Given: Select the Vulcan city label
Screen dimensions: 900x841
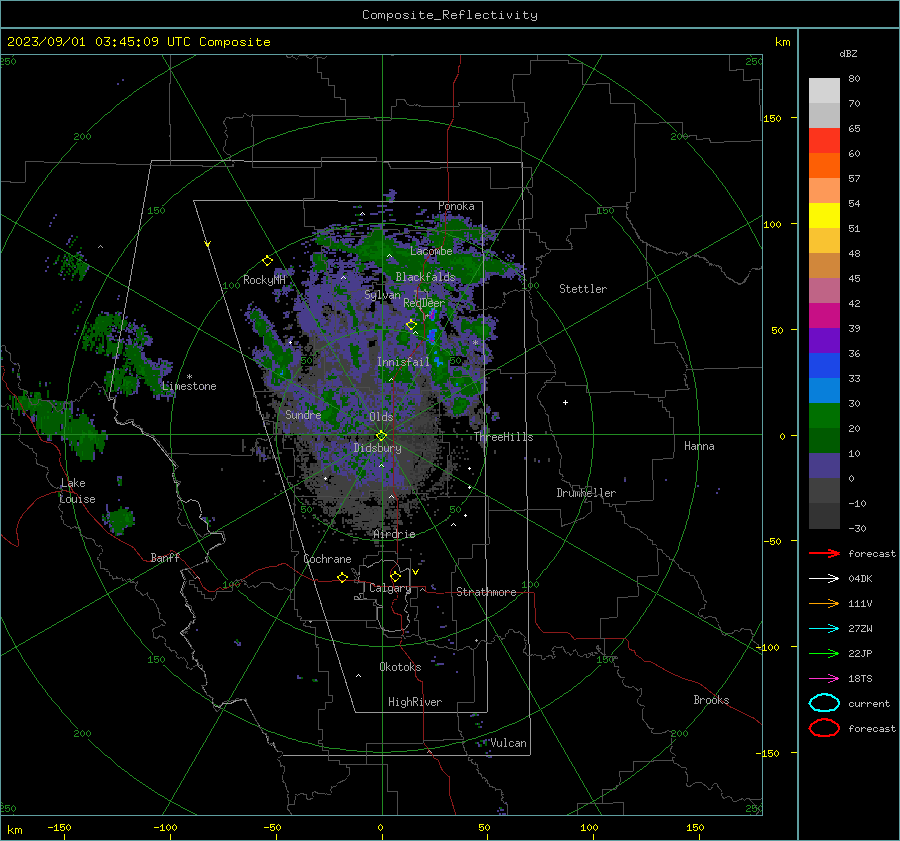Looking at the screenshot, I should pos(509,743).
